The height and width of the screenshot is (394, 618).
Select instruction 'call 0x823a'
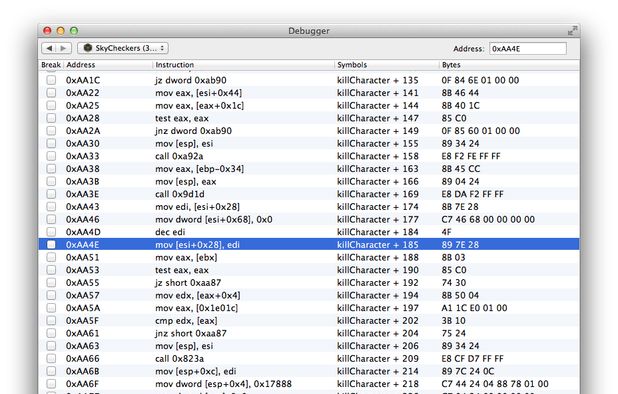coord(179,359)
